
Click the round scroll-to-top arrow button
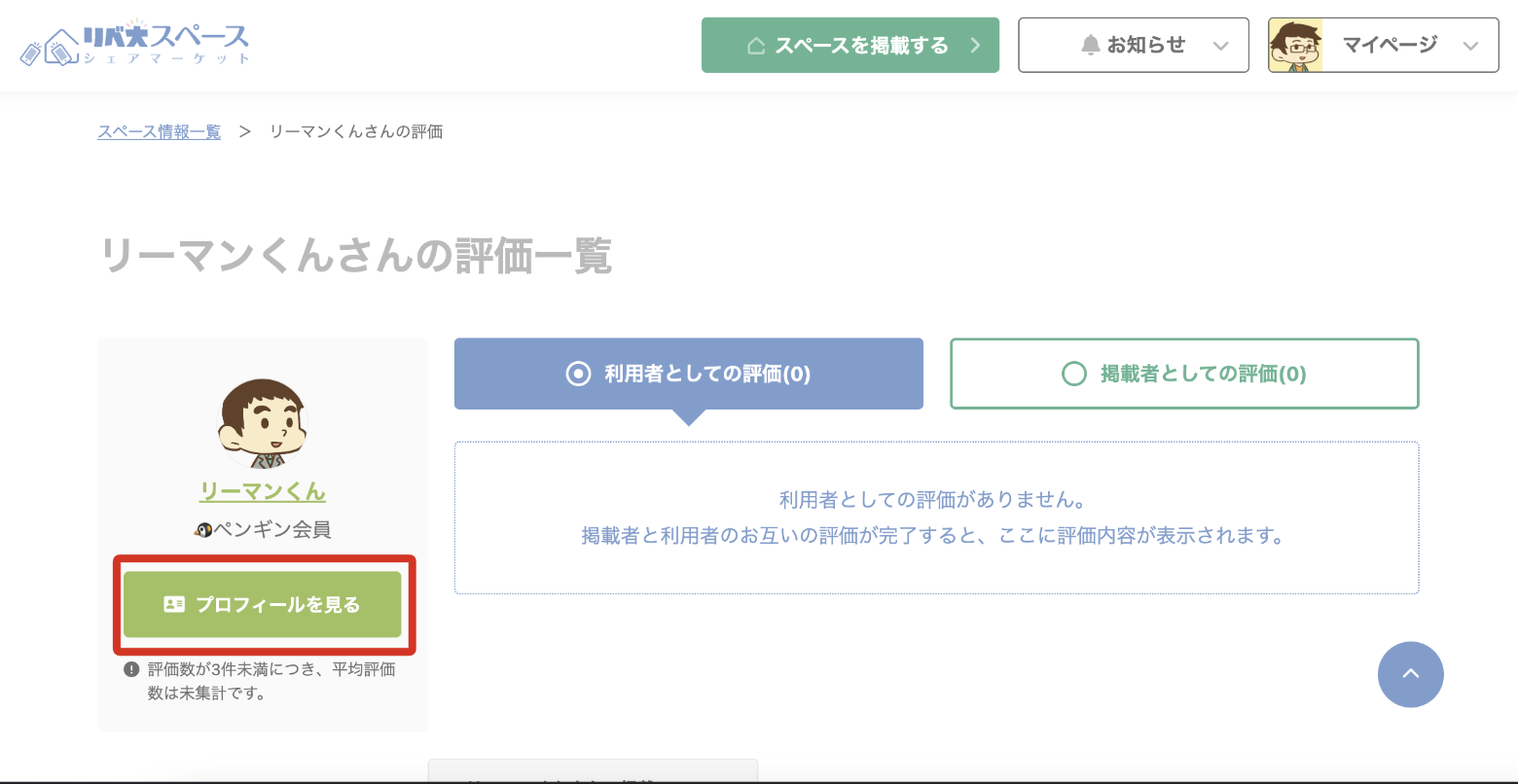pos(1411,674)
